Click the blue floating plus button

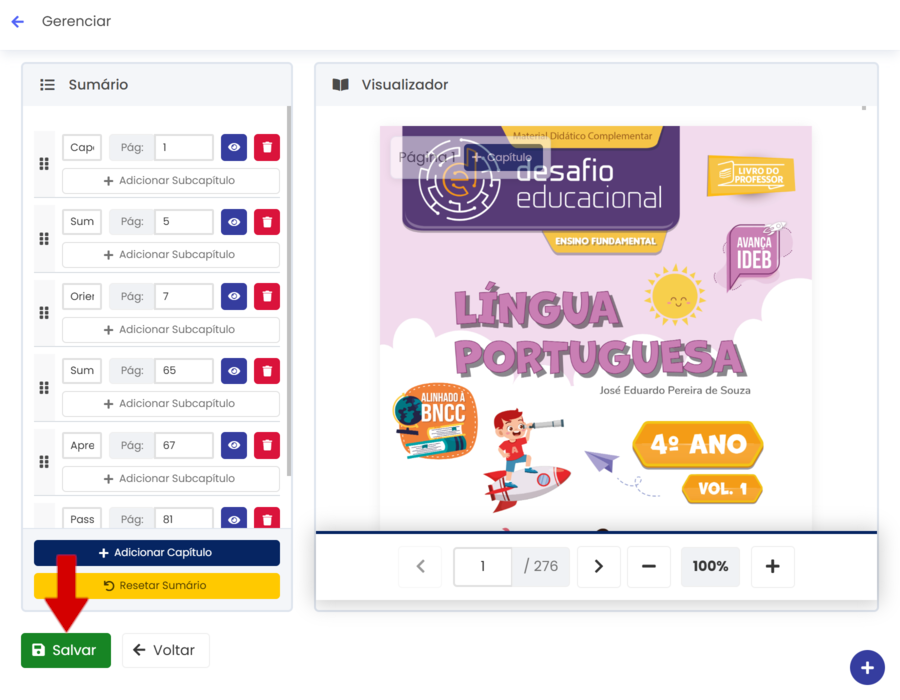(x=867, y=667)
